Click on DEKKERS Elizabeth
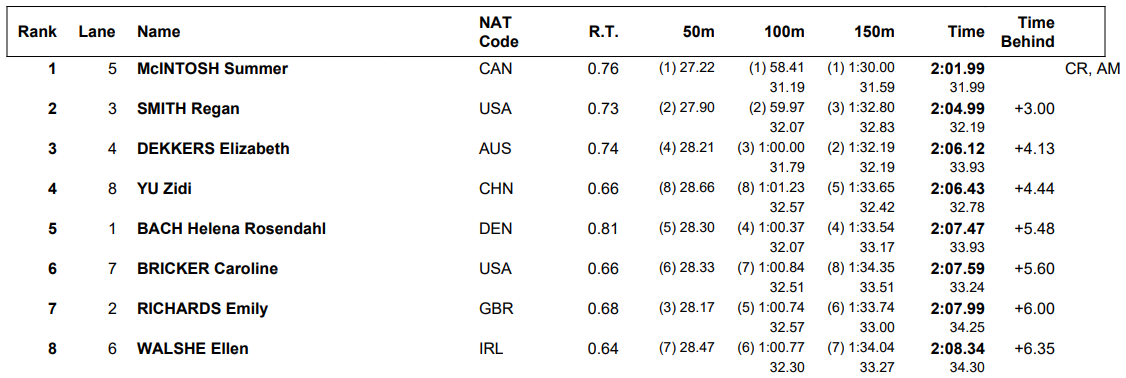The height and width of the screenshot is (378, 1126). click(213, 149)
